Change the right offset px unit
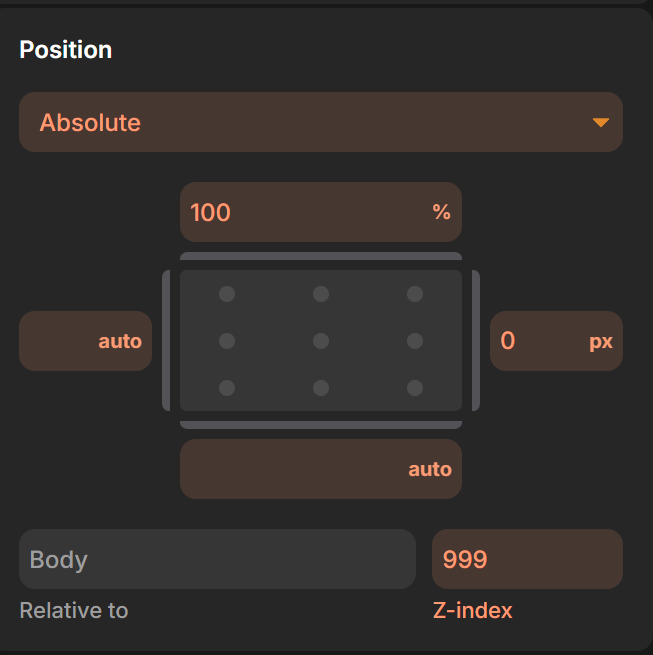The image size is (653, 655). click(x=600, y=341)
